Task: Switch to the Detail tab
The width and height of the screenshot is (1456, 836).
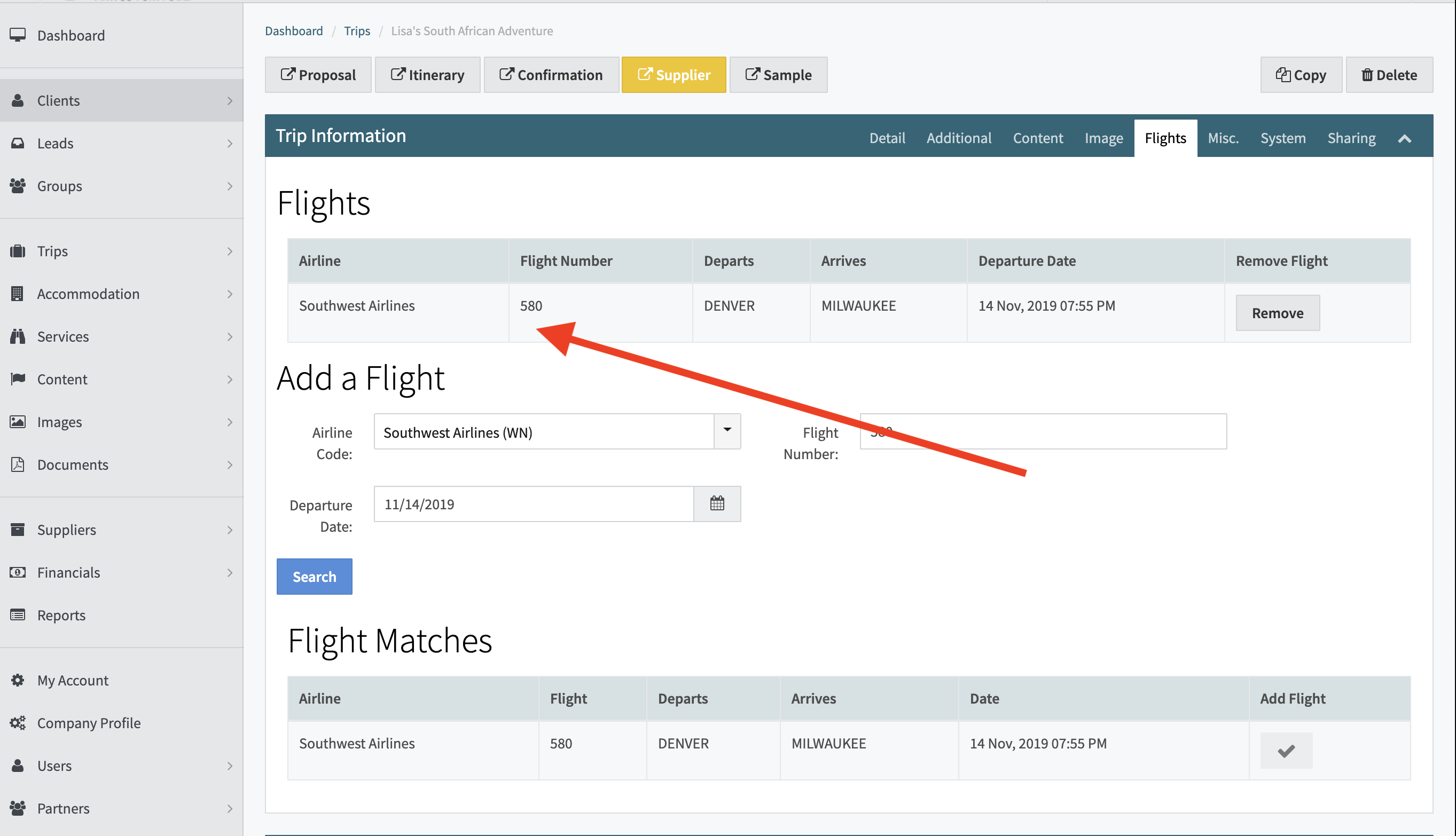Action: tap(887, 138)
